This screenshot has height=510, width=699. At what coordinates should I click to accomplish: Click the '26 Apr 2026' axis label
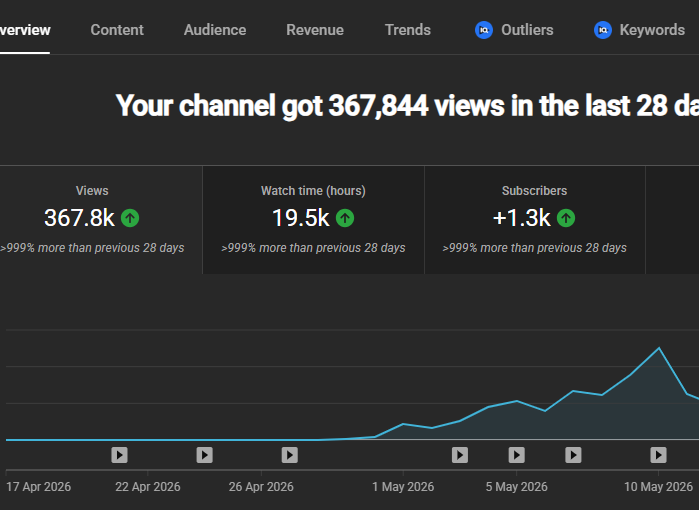tap(261, 486)
